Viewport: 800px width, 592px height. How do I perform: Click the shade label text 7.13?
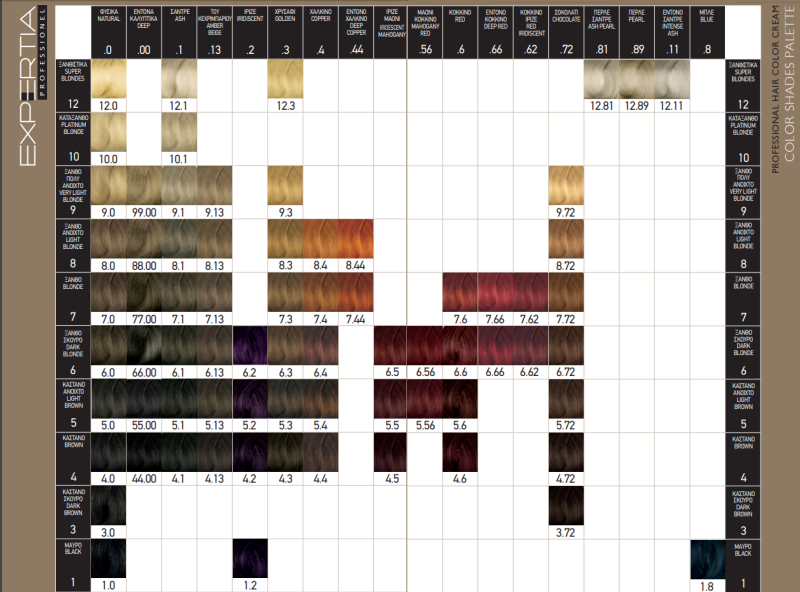tap(214, 319)
